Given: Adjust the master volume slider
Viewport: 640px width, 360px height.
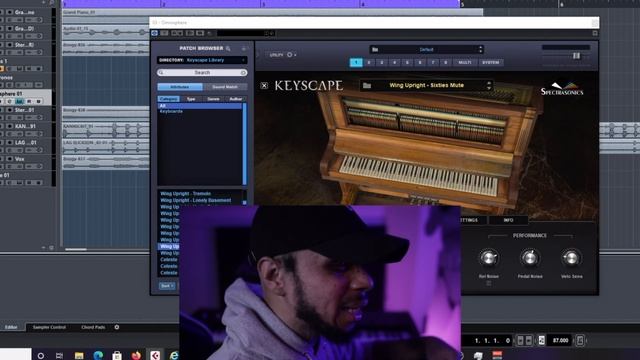Looking at the screenshot, I should [576, 56].
